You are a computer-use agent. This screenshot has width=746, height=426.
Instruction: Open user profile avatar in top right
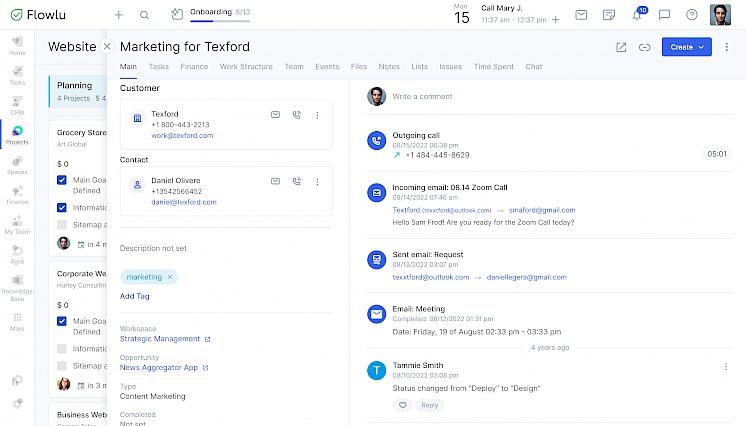pyautogui.click(x=720, y=15)
